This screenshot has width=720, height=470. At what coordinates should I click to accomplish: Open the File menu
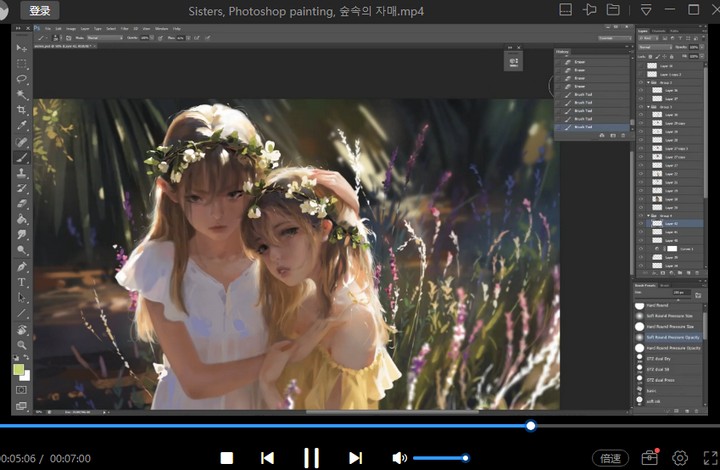(x=48, y=28)
